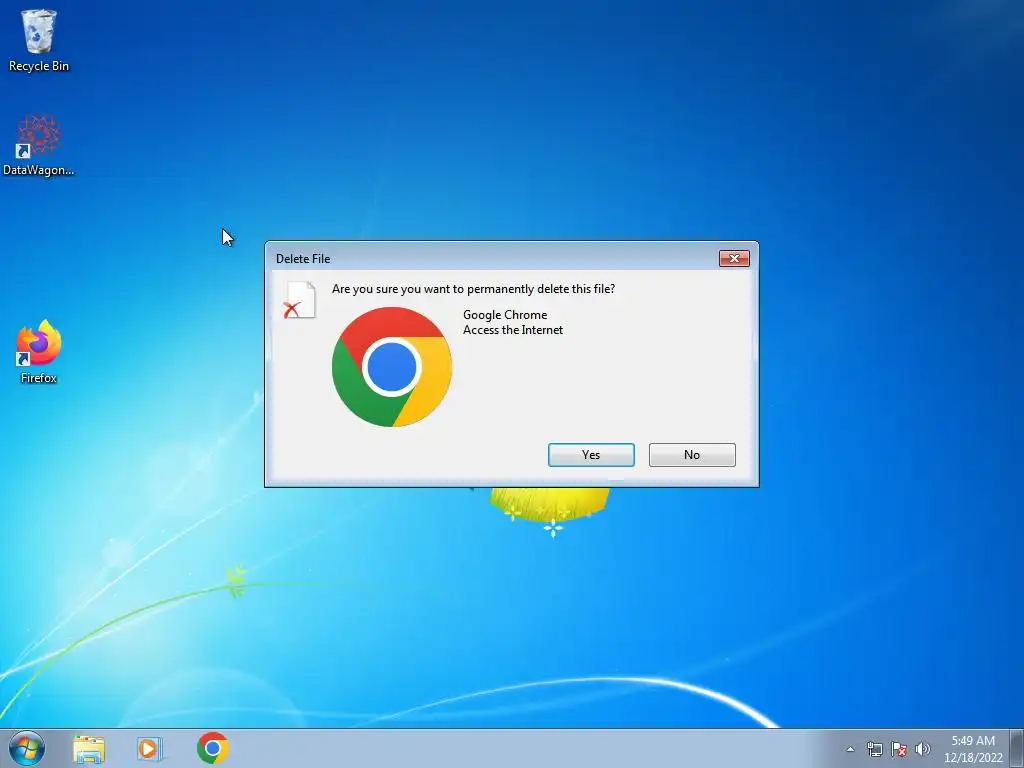
Task: Click the "Google Chrome" file name text
Action: coord(505,315)
